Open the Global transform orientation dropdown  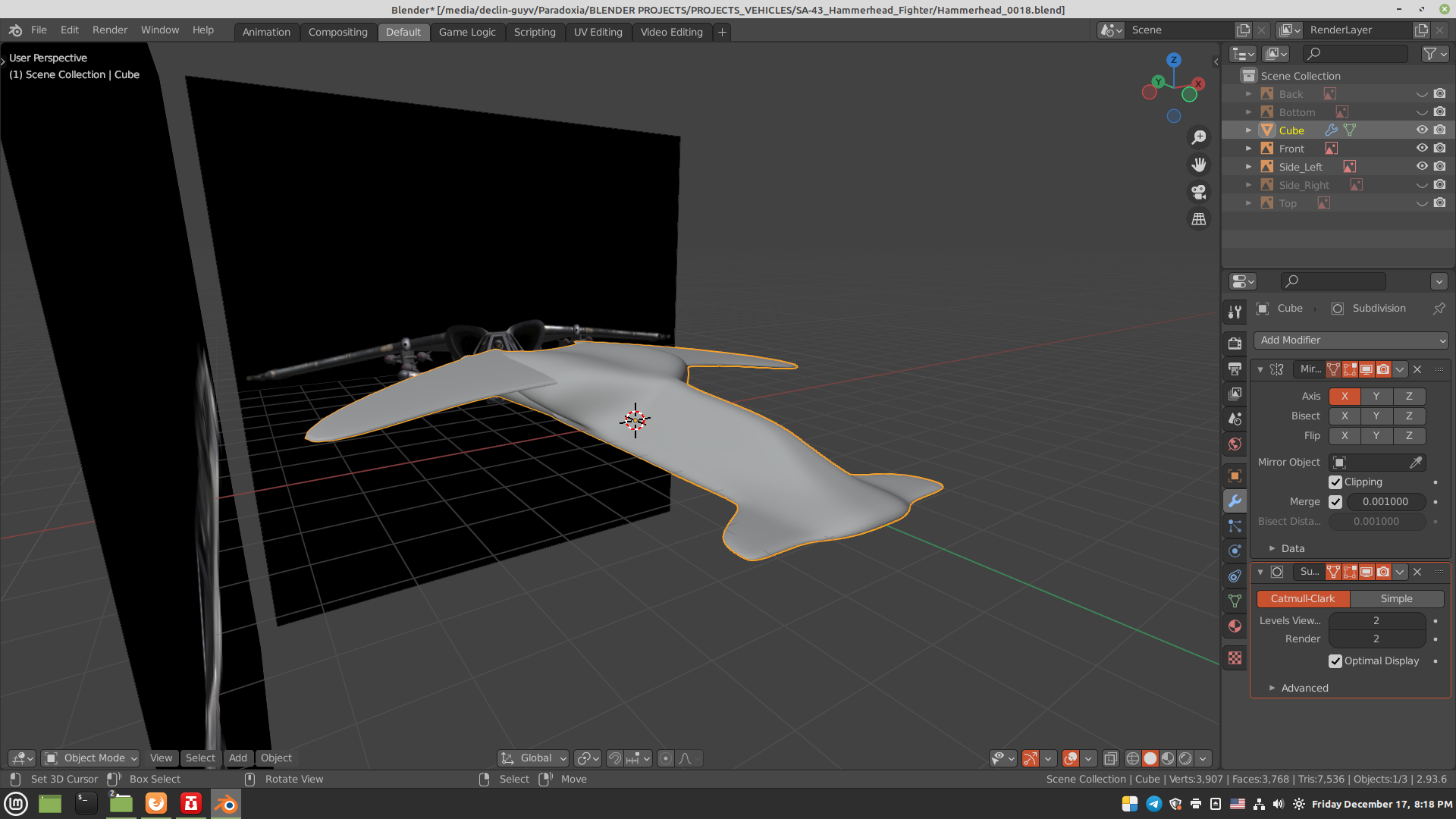coord(533,758)
